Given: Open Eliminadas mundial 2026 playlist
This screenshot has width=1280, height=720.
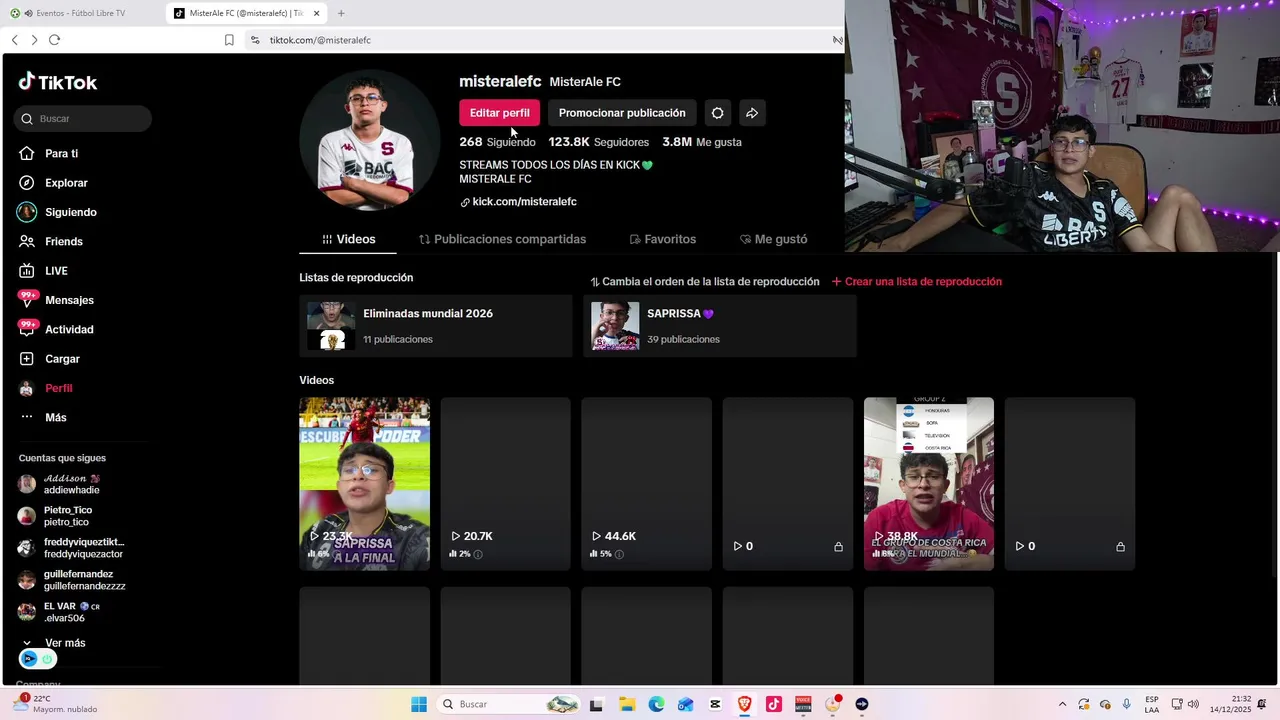Looking at the screenshot, I should pos(435,326).
